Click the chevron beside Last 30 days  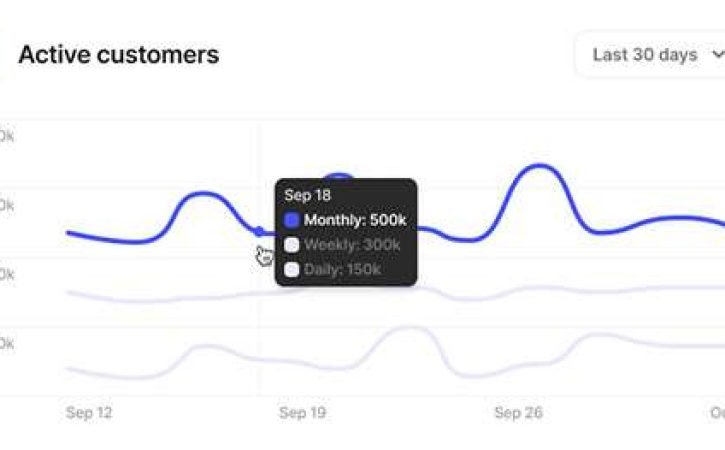click(718, 55)
